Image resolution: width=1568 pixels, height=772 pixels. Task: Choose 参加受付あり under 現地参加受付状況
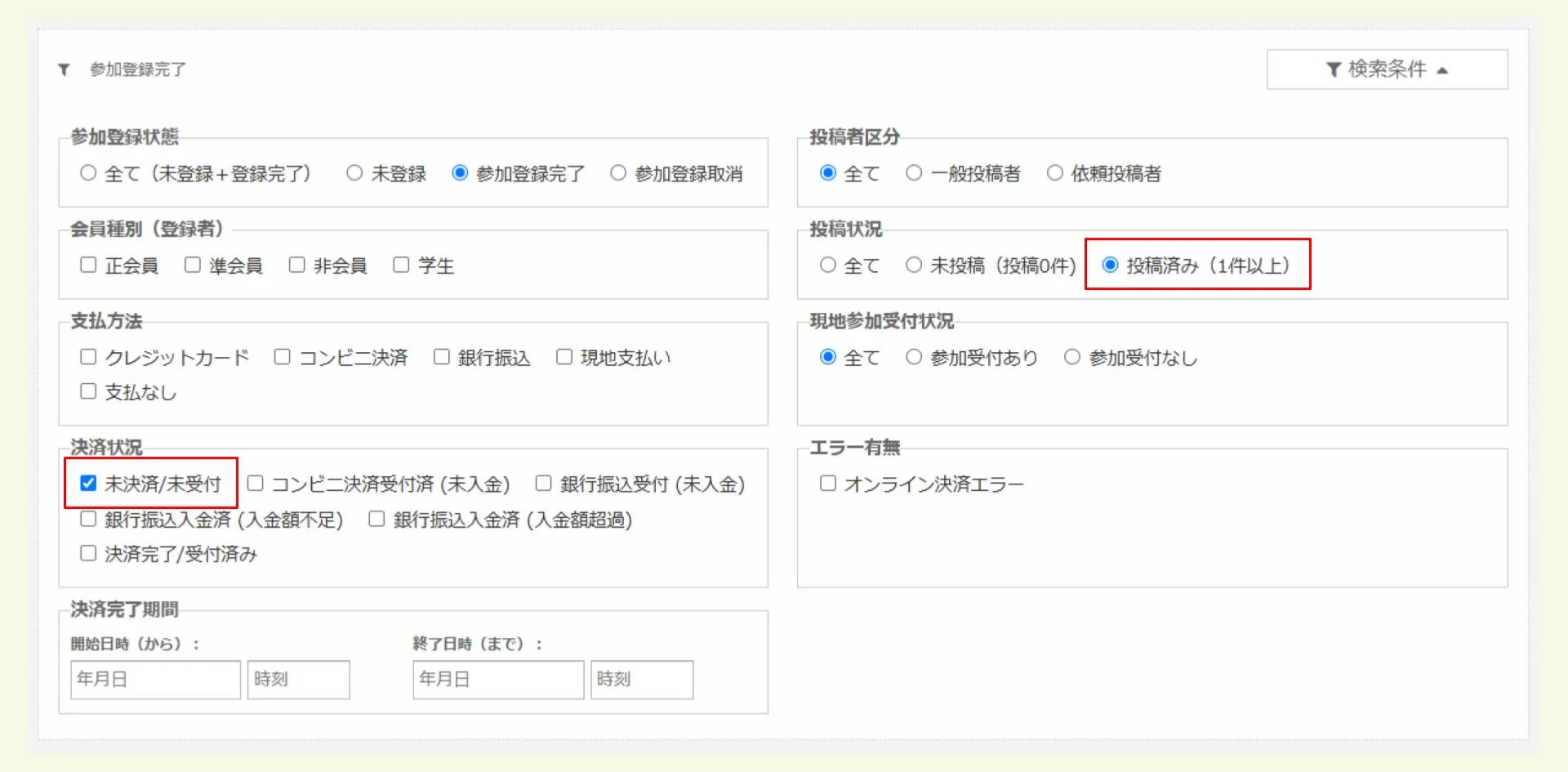[x=914, y=356]
